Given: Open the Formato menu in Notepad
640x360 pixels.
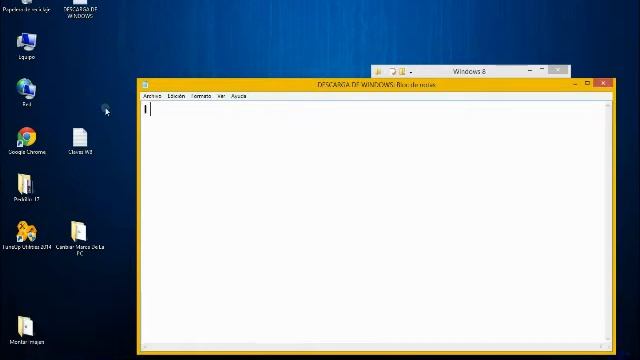Looking at the screenshot, I should point(201,96).
